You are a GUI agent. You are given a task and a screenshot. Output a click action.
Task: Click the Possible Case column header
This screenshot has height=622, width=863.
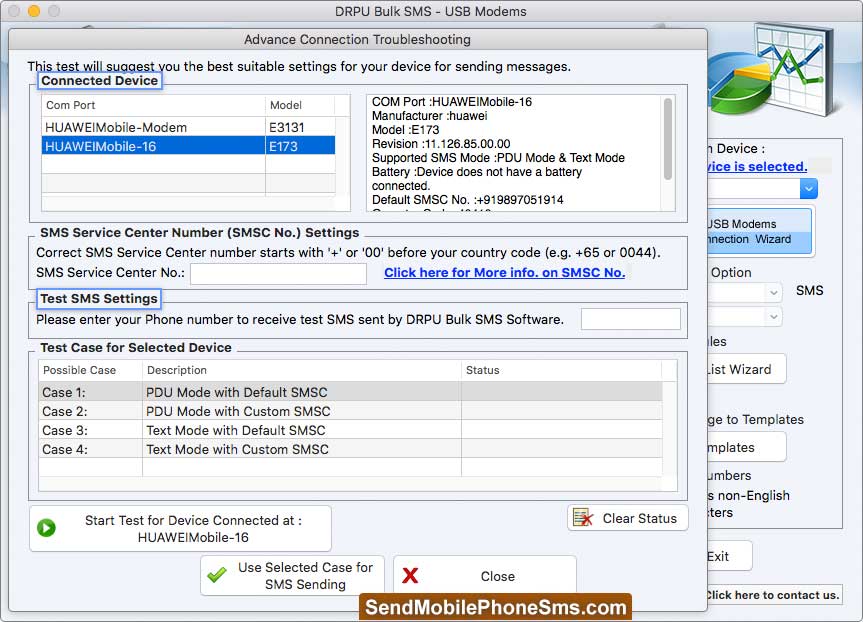tap(90, 370)
